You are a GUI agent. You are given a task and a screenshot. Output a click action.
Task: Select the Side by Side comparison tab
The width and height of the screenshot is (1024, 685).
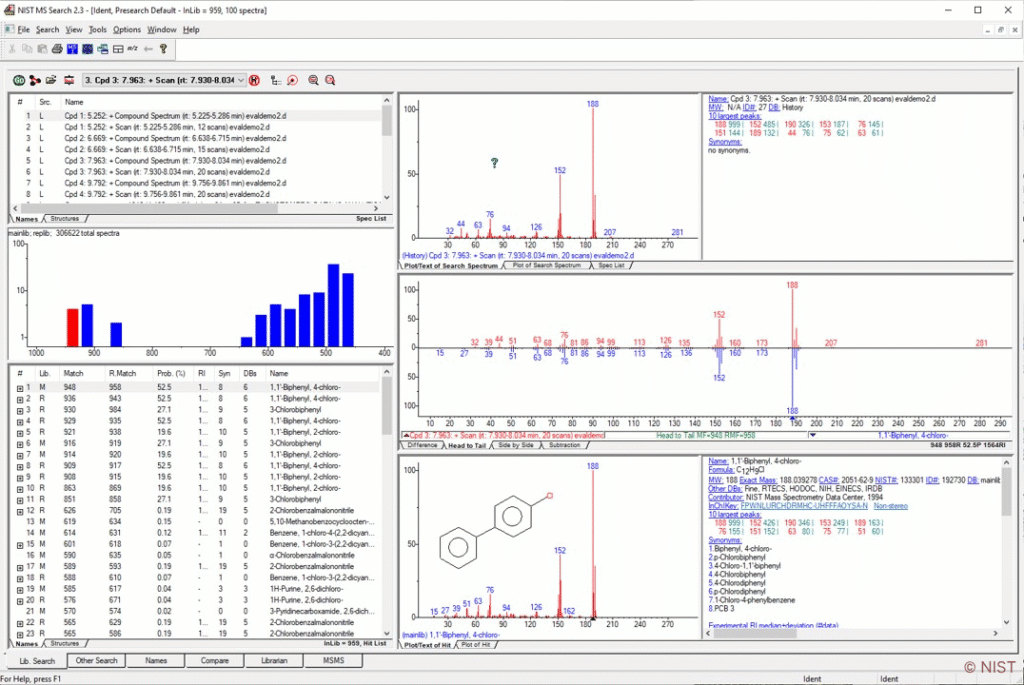click(x=516, y=445)
